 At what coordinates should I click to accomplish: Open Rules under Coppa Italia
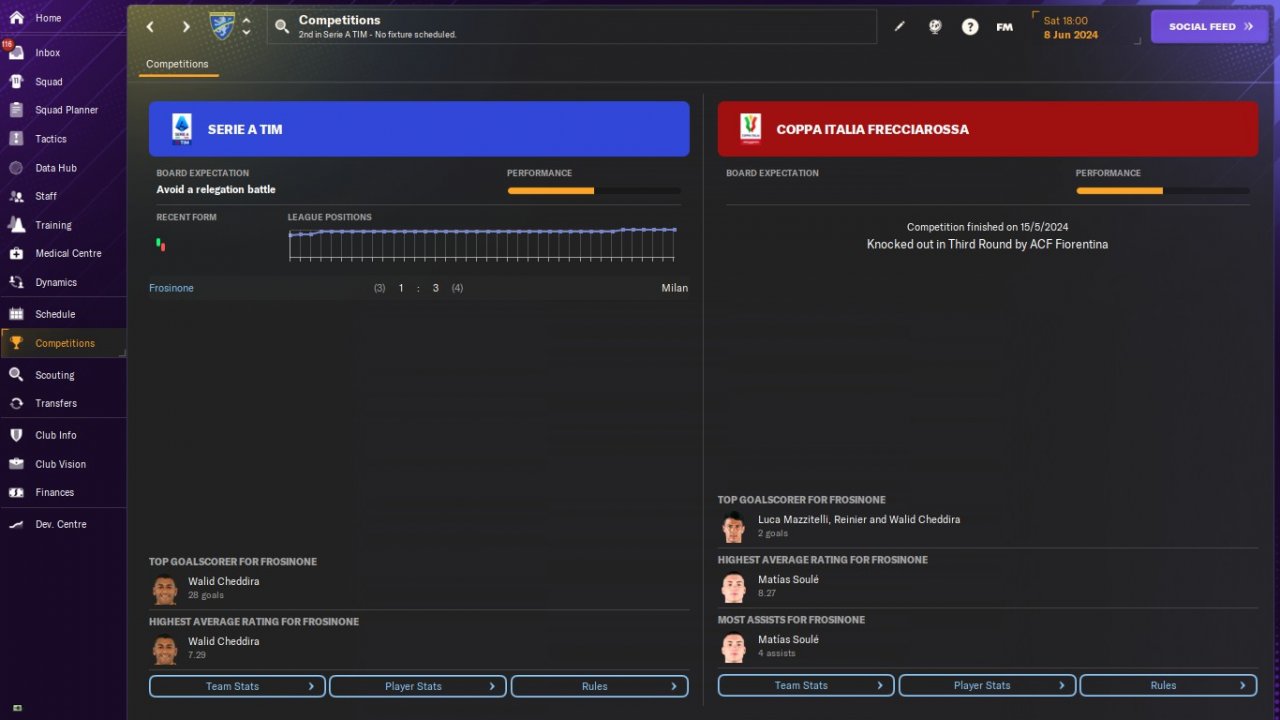tap(1168, 685)
